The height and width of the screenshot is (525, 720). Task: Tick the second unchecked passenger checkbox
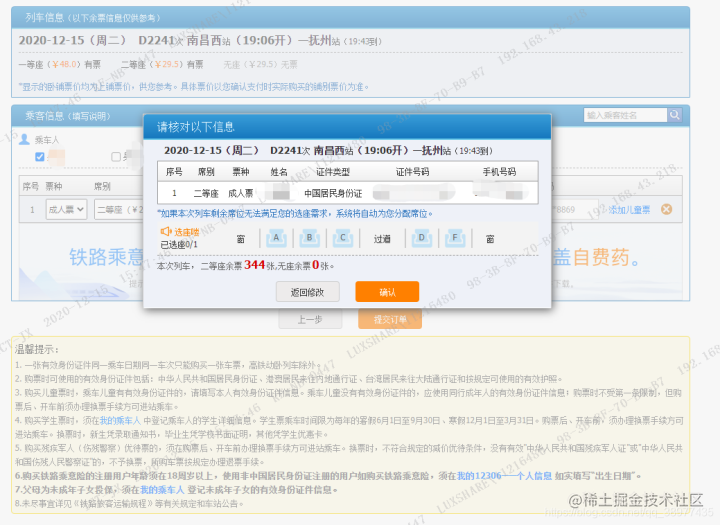116,157
